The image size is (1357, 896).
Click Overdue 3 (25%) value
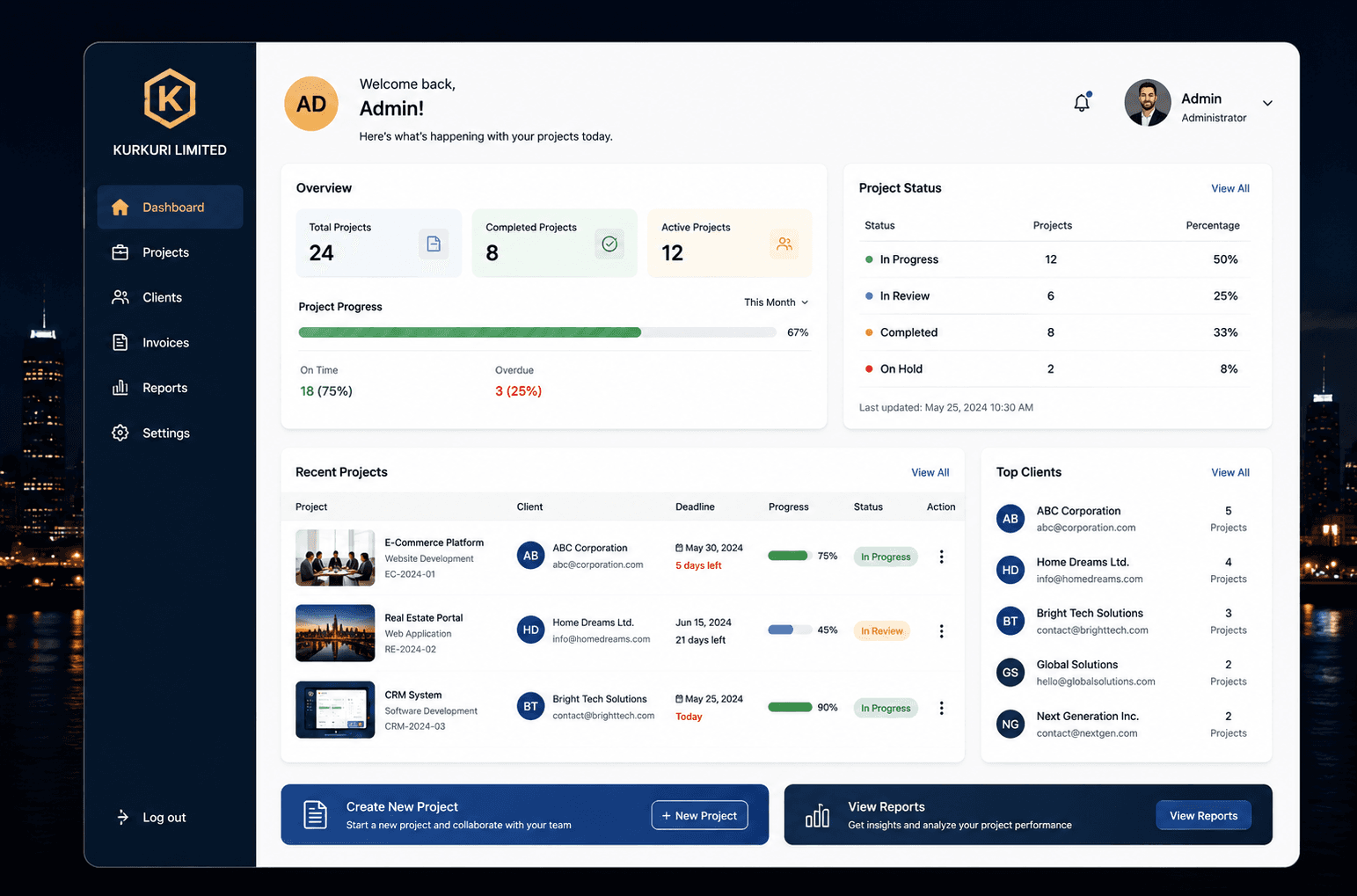tap(518, 391)
